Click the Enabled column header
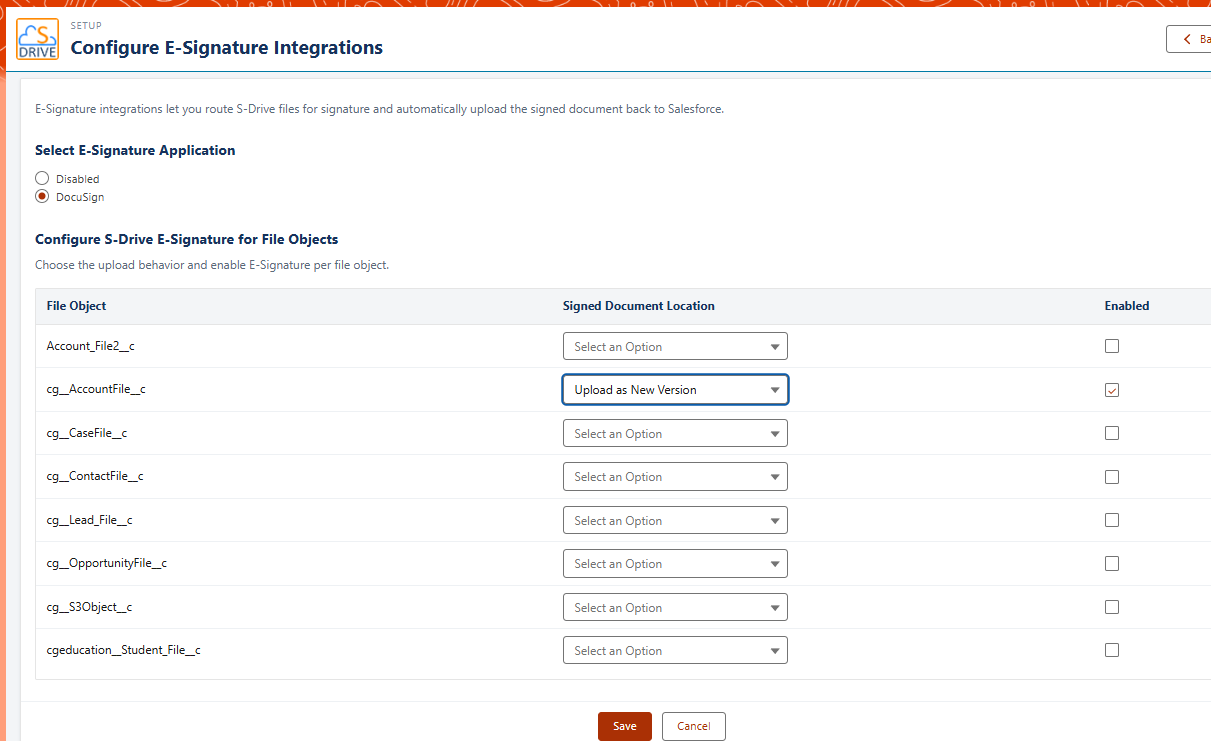 (x=1127, y=306)
